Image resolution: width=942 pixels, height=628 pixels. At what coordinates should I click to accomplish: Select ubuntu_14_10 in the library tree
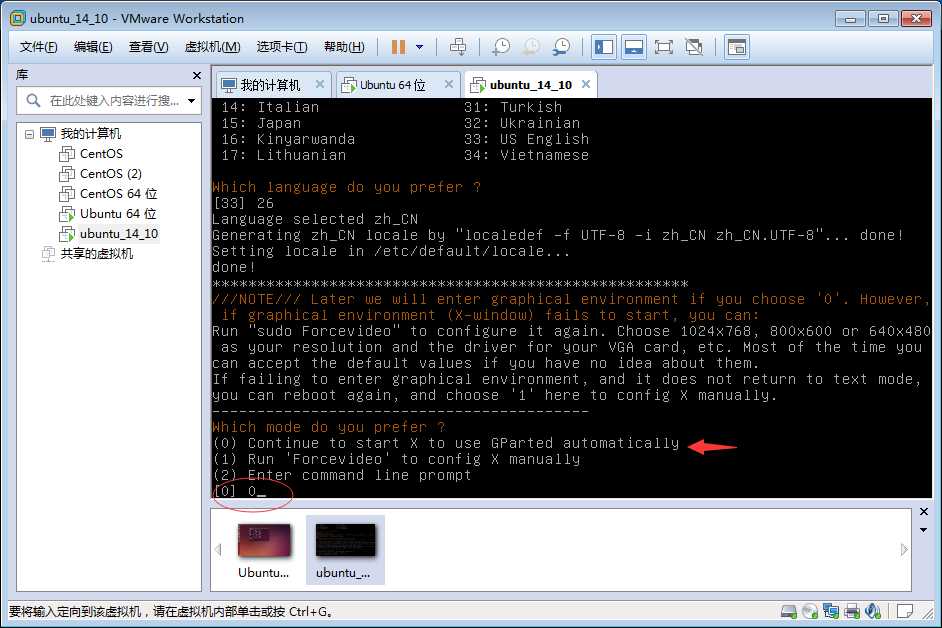coord(118,234)
